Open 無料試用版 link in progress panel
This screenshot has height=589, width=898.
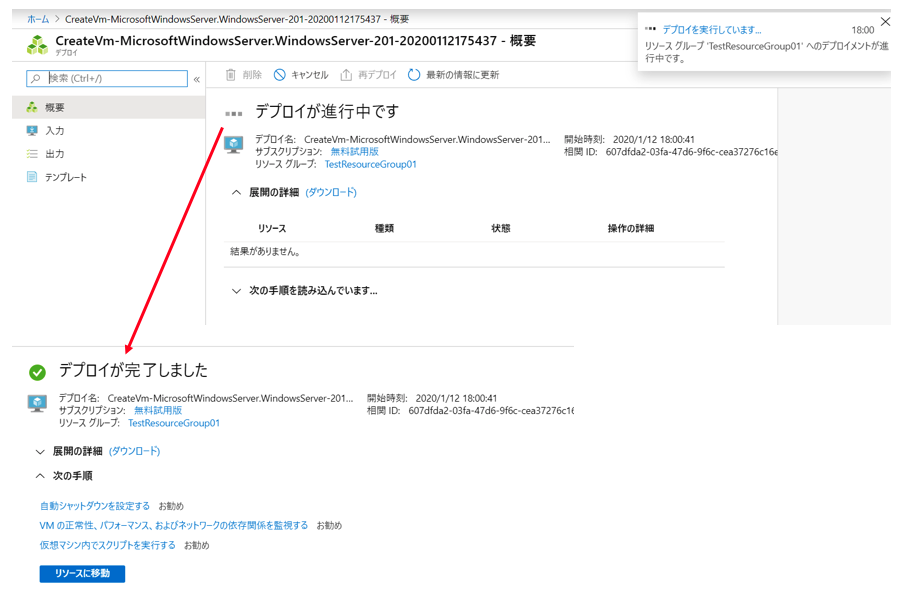355,151
